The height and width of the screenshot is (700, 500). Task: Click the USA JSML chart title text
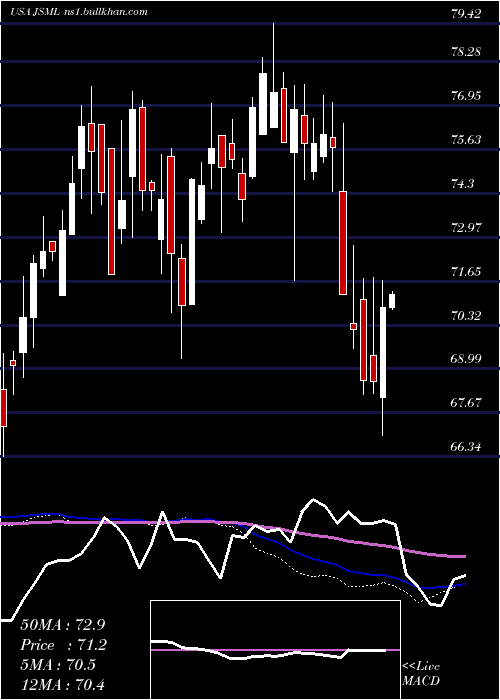click(79, 12)
